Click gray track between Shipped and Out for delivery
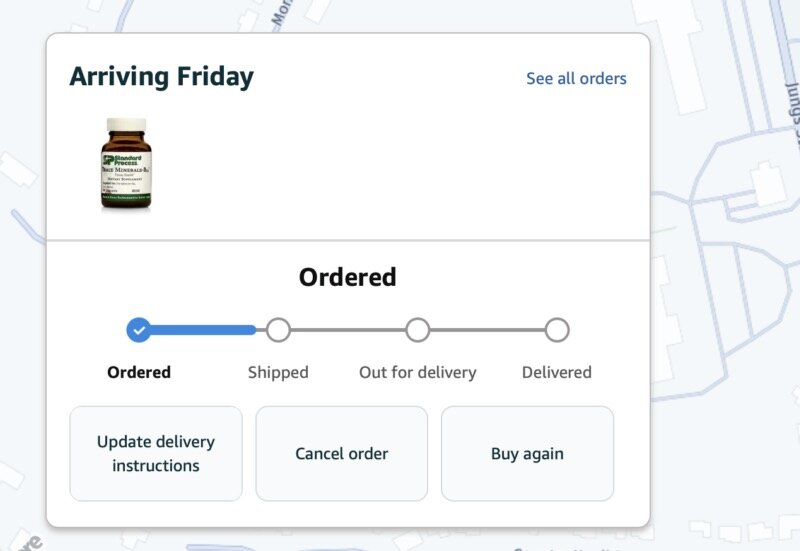The image size is (800, 551). tap(348, 330)
